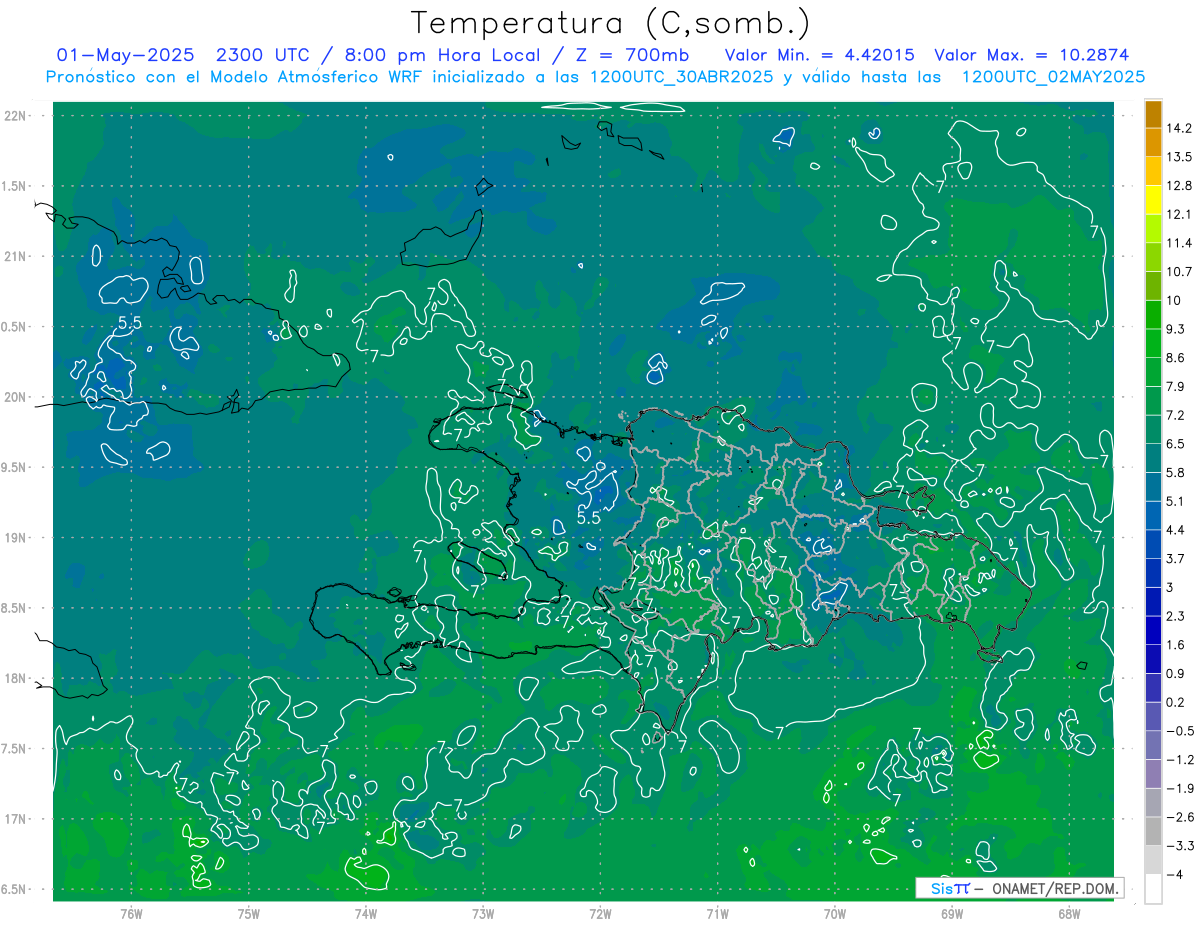Click the "11.4" colorbar value

click(x=1179, y=244)
